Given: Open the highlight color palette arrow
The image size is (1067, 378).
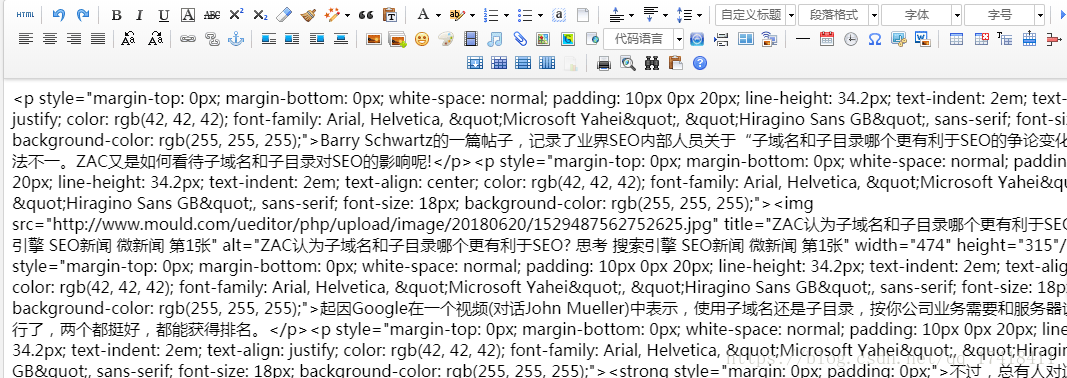Looking at the screenshot, I should pyautogui.click(x=472, y=15).
